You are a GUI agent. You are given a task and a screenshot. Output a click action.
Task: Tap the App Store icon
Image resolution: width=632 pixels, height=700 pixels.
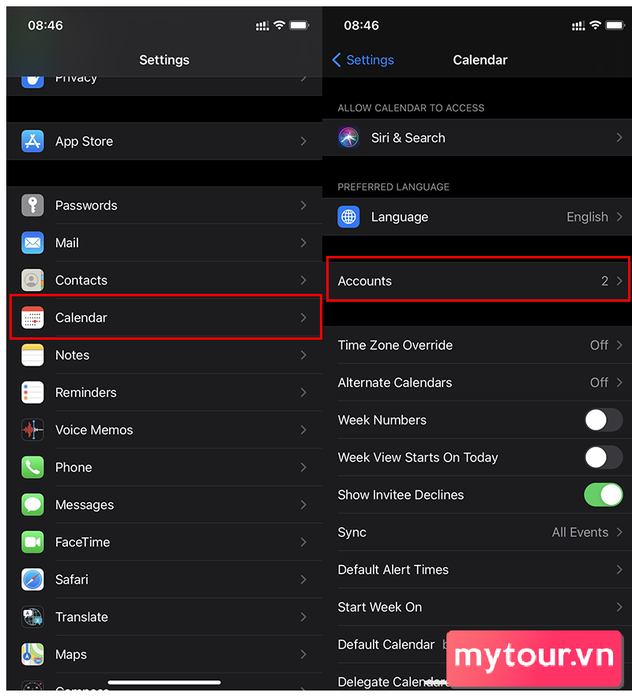click(33, 141)
